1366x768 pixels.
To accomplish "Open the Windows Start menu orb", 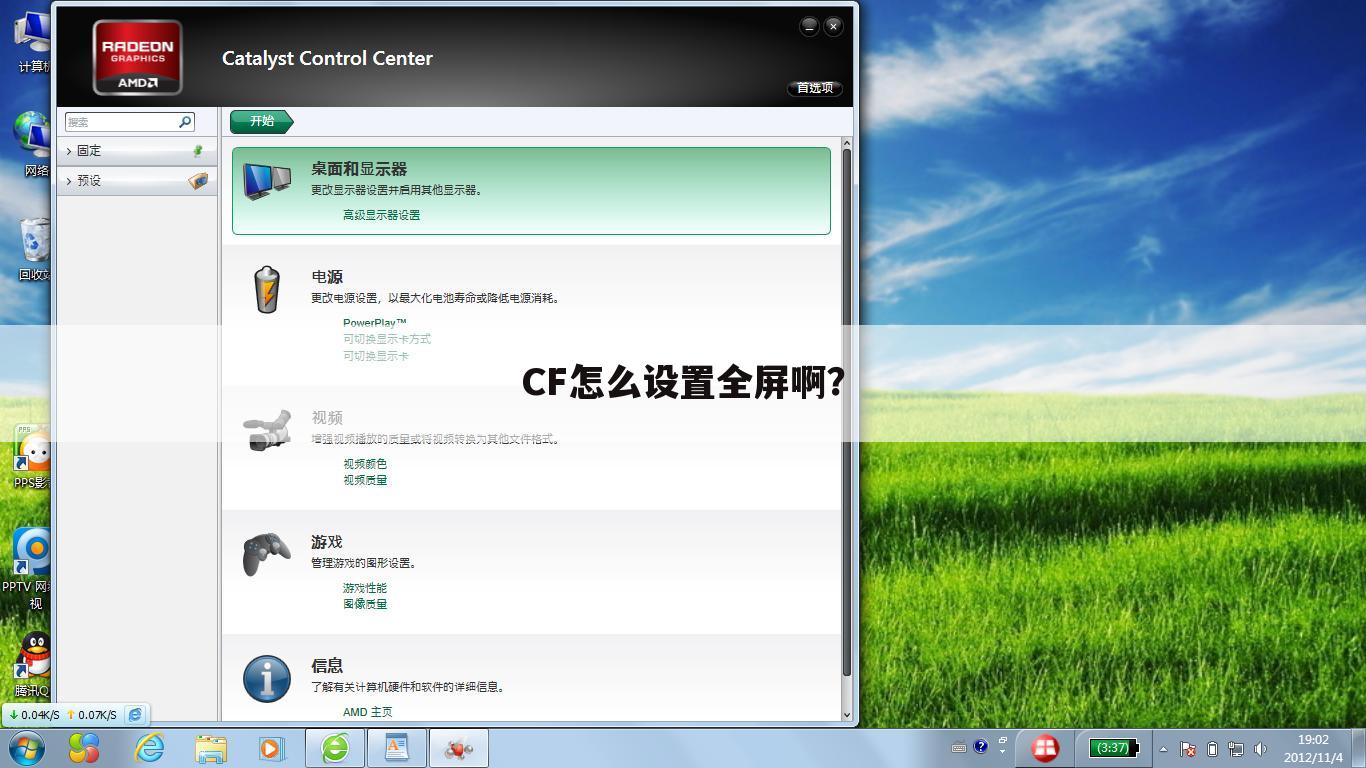I will pos(26,748).
